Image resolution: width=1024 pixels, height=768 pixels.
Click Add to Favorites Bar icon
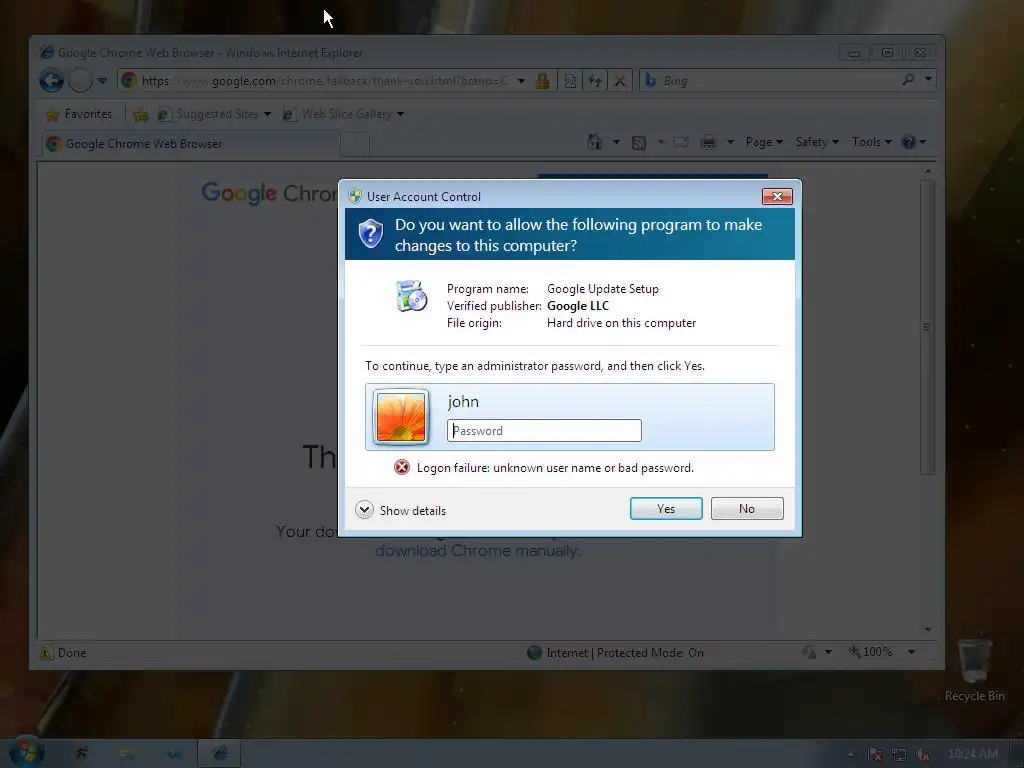(x=140, y=115)
